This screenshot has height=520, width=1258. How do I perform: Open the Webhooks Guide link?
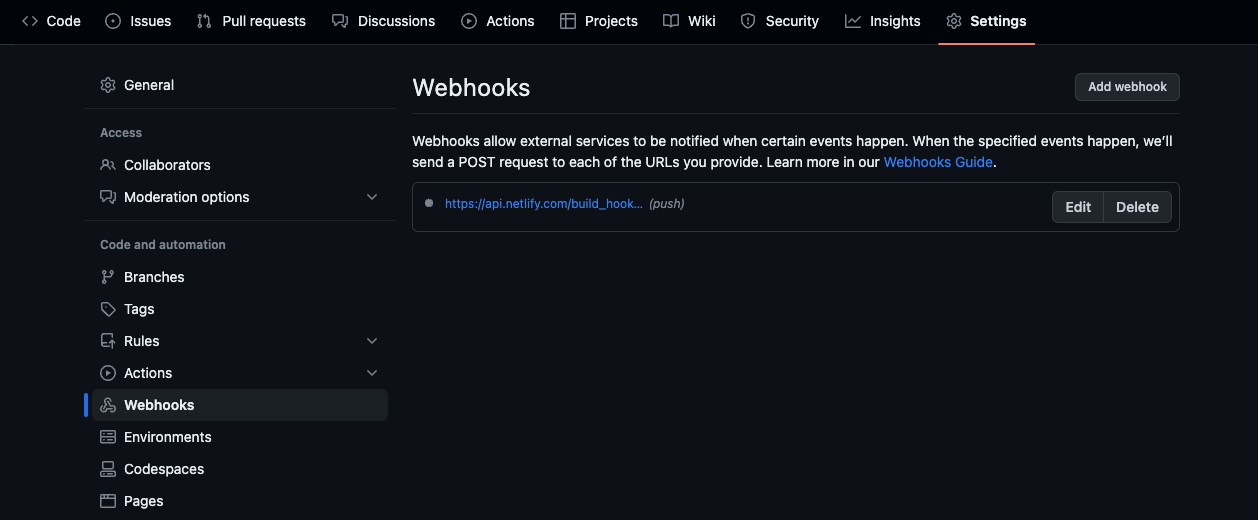pyautogui.click(x=938, y=162)
